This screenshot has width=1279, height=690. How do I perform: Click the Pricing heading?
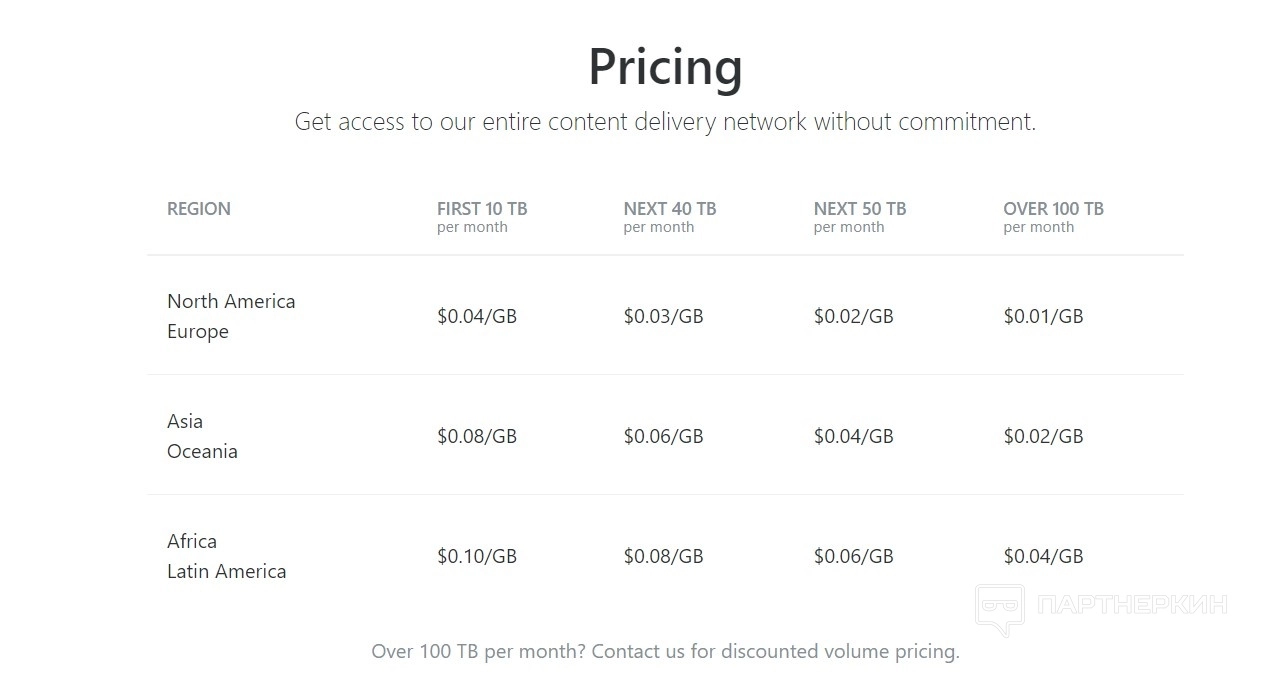pyautogui.click(x=665, y=66)
